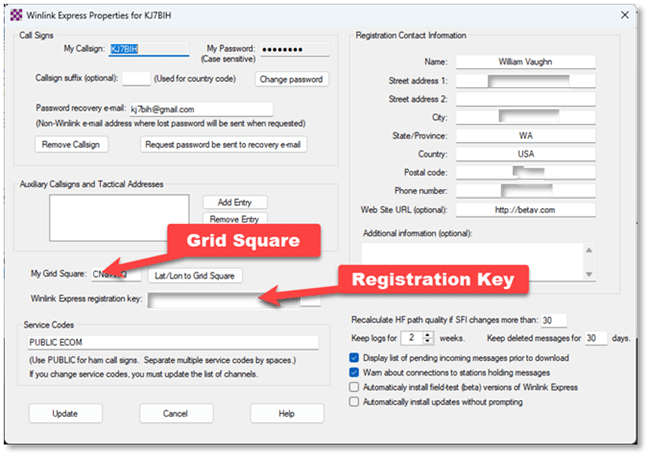Enable automatic updates without prompting
Screen dimensions: 649x456
[x=355, y=402]
